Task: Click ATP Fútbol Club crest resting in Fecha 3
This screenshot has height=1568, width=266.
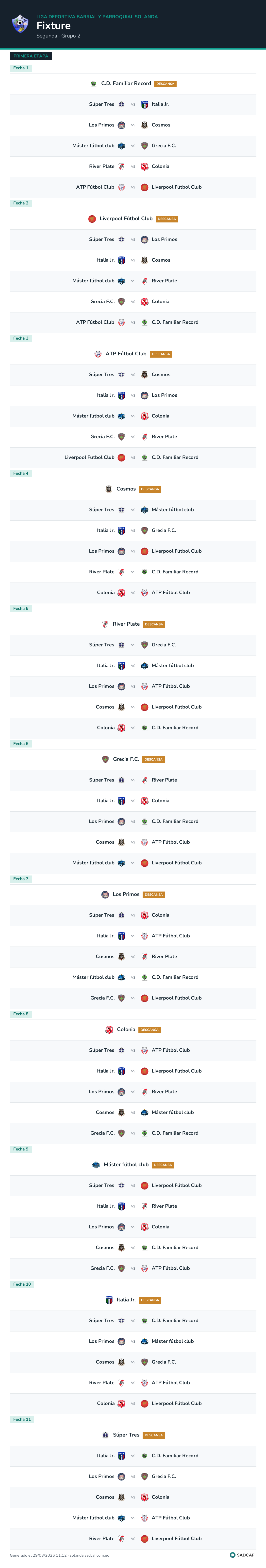Action: click(x=98, y=354)
